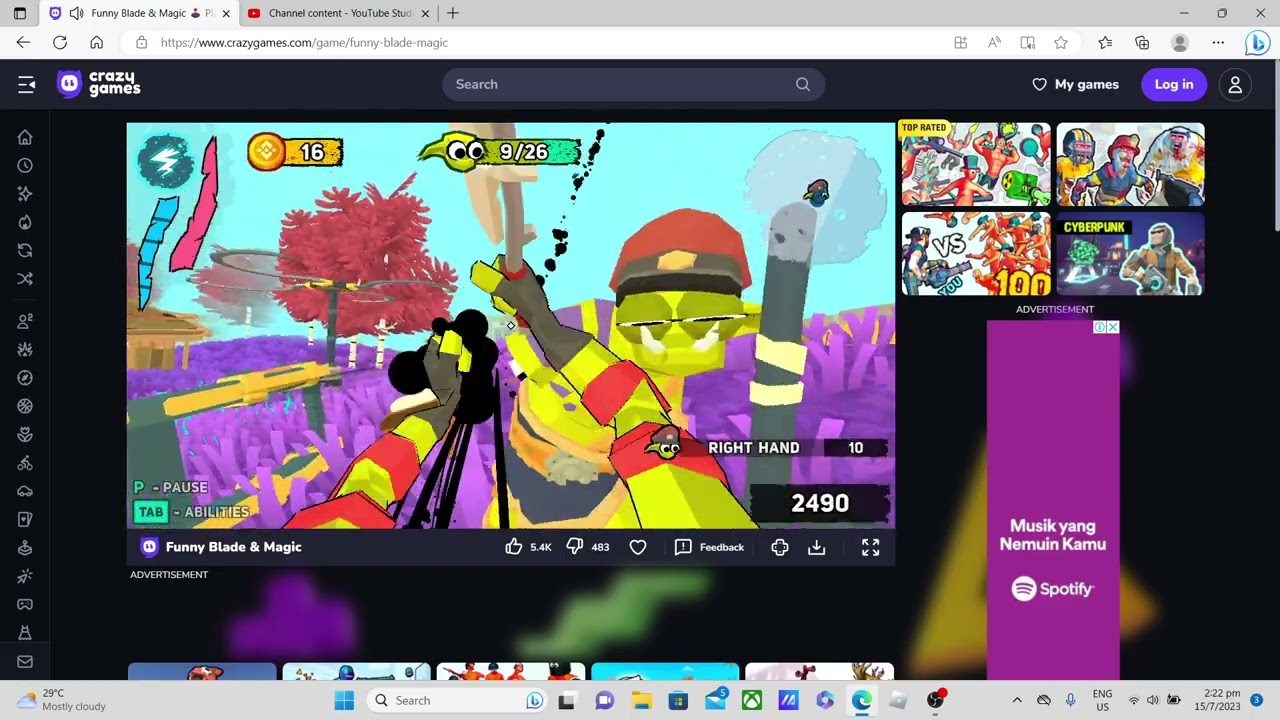
Task: Open the Spotify ad
Action: click(1053, 500)
